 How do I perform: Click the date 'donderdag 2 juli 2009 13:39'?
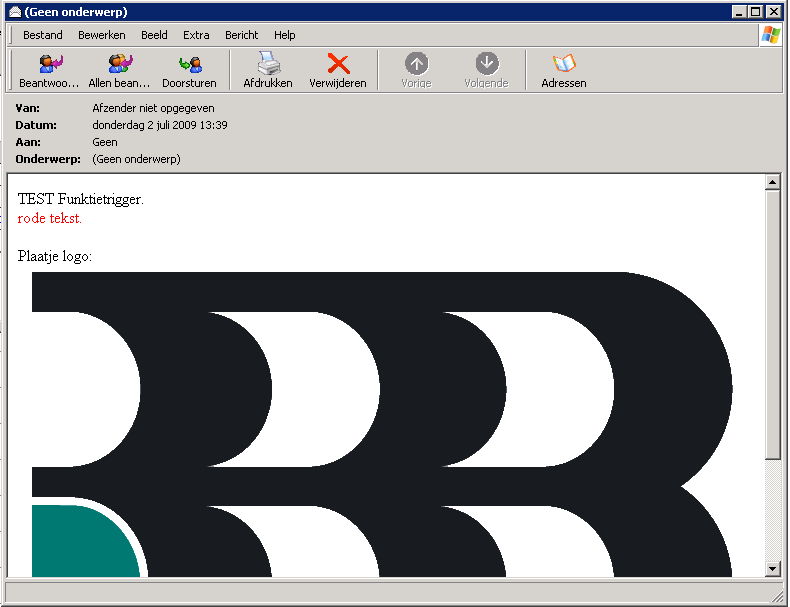(160, 125)
